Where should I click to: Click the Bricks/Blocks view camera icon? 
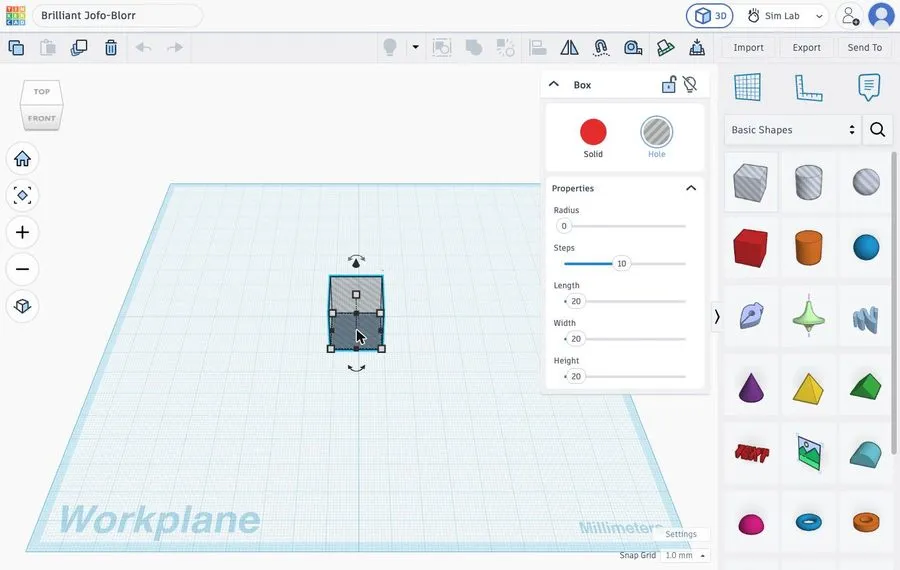633,48
